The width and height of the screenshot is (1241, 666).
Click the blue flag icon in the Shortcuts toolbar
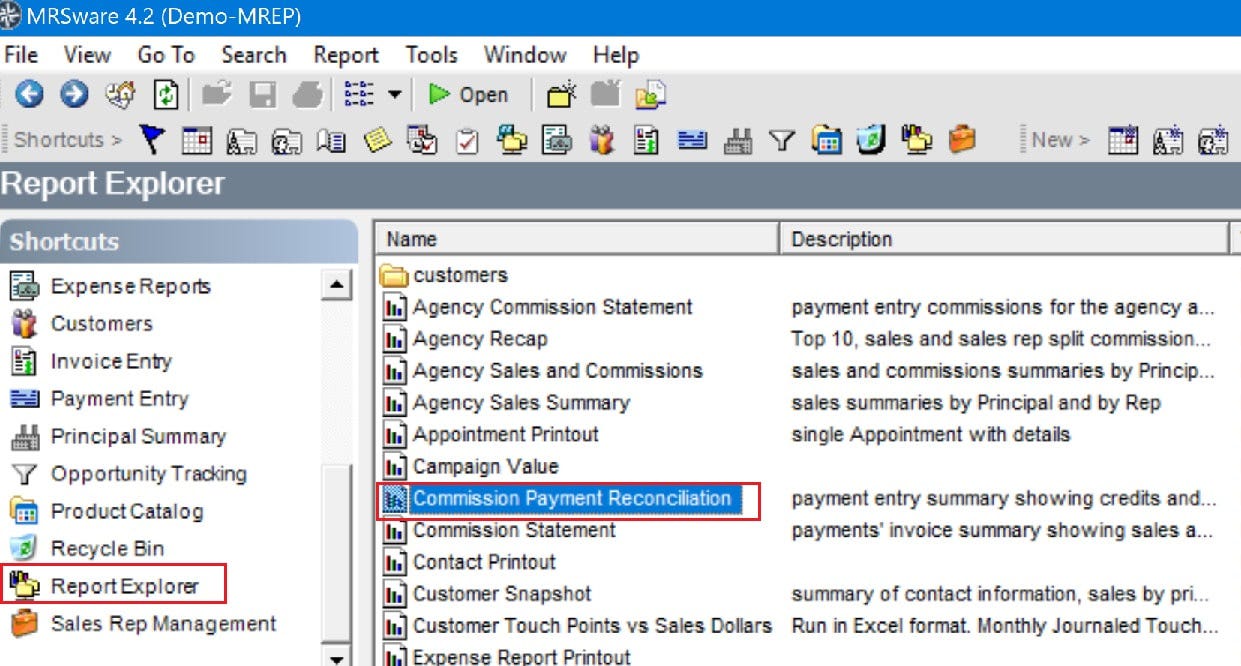click(x=152, y=140)
